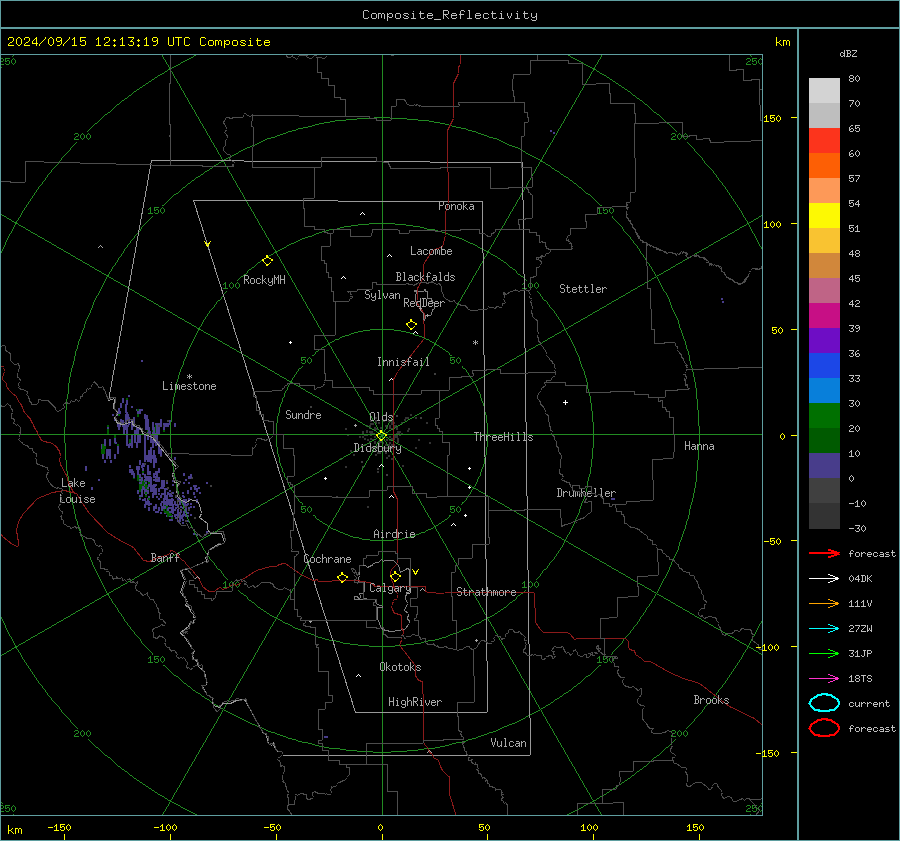900x841 pixels.
Task: Click the ThreeHills town label
Action: click(x=503, y=437)
